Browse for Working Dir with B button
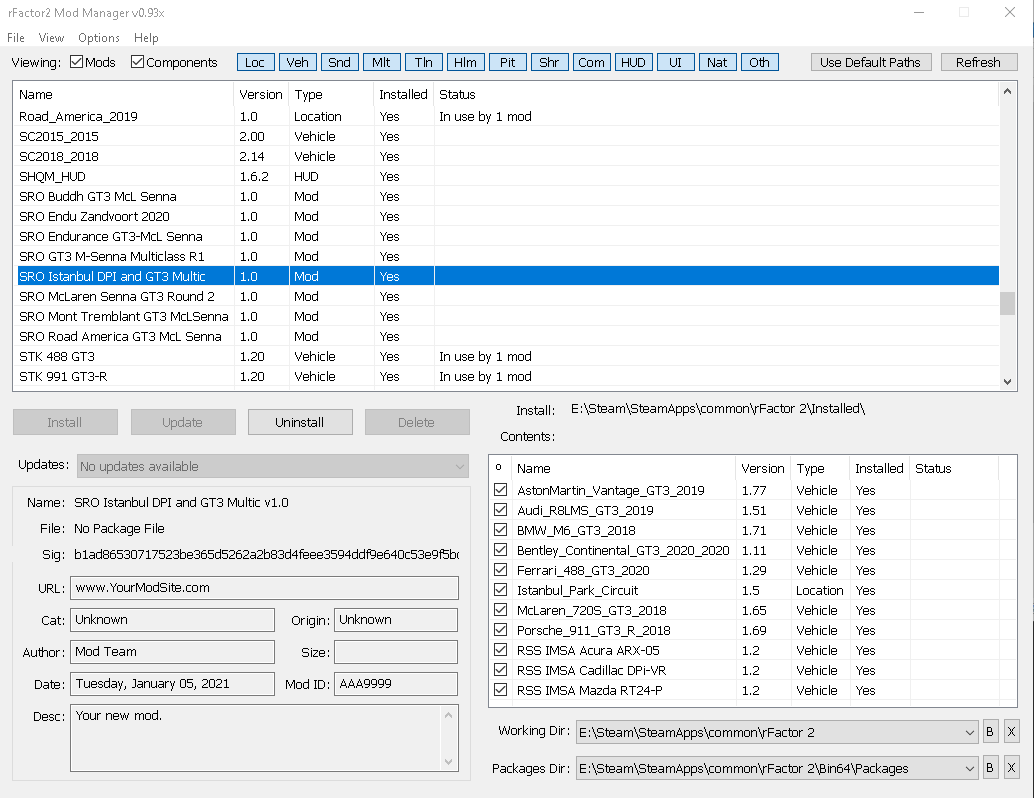This screenshot has height=798, width=1034. pos(990,731)
